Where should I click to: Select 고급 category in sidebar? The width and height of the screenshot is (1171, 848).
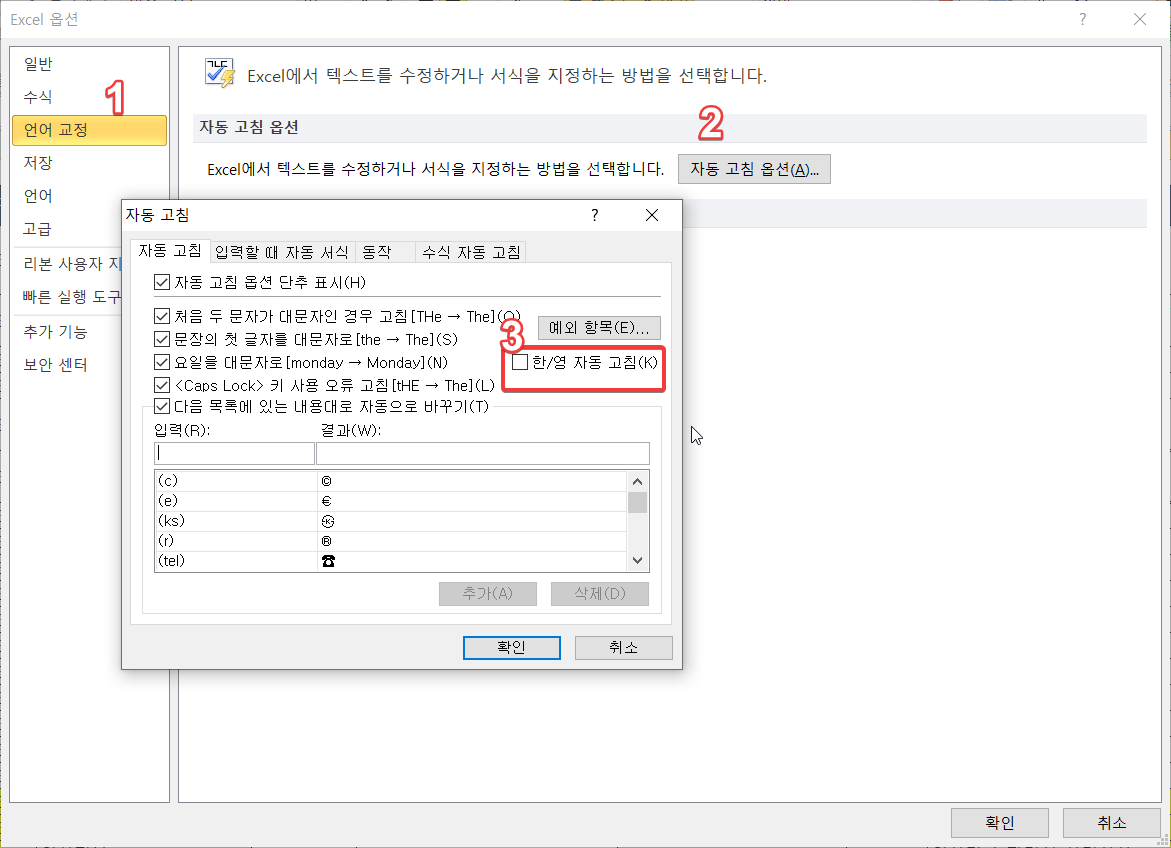point(67,229)
